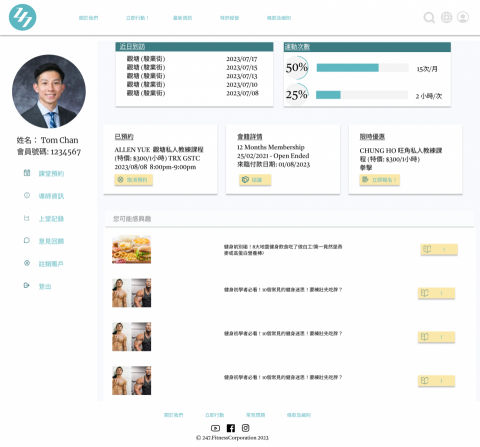Click 立即報名! button under CHUNG HO offer
Image resolution: width=480 pixels, height=447 pixels.
tap(380, 180)
